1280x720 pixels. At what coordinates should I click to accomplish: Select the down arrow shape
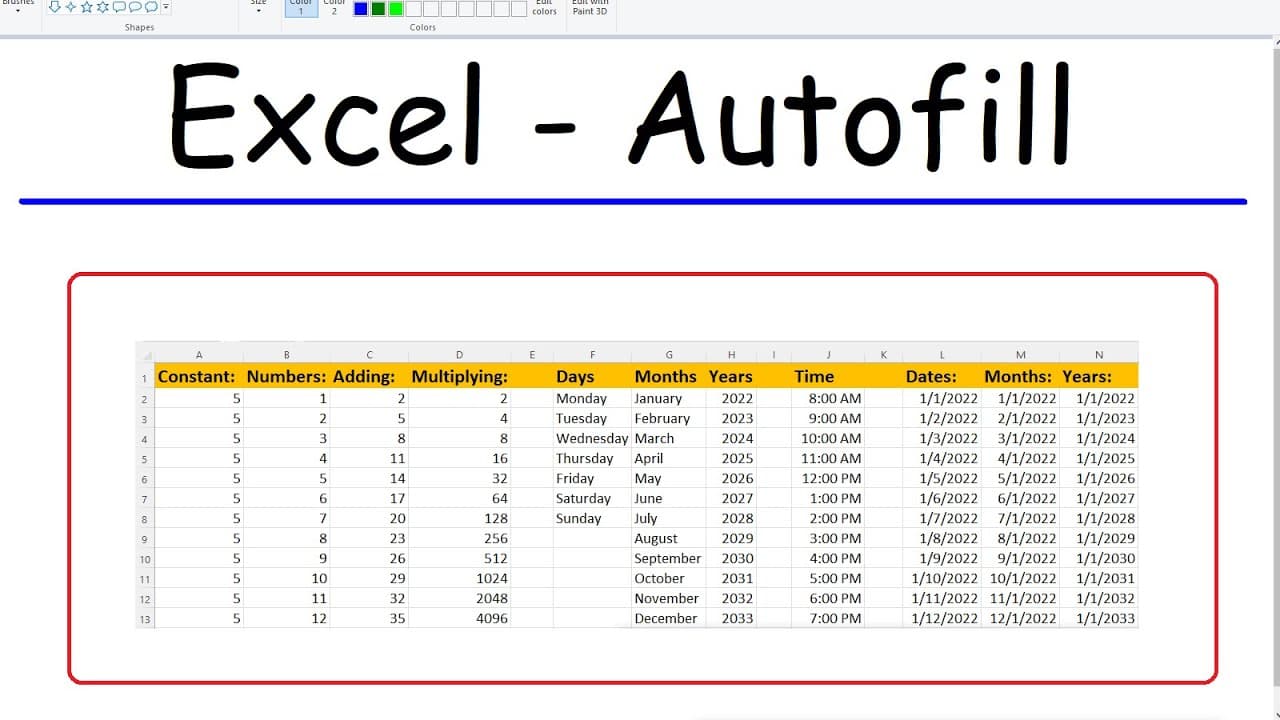coord(55,7)
